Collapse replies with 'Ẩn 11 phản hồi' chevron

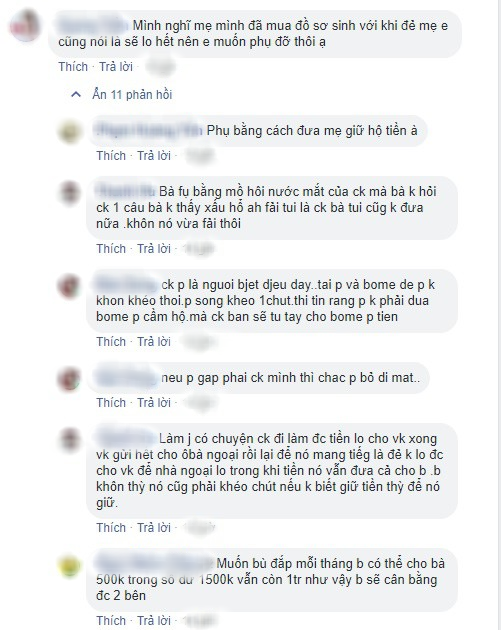(x=76, y=95)
